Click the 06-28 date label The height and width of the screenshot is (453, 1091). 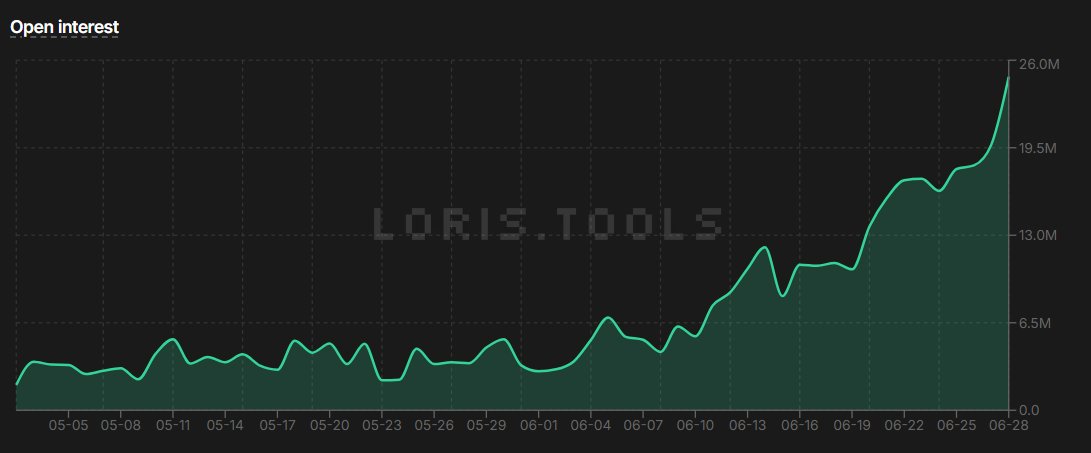click(1009, 424)
